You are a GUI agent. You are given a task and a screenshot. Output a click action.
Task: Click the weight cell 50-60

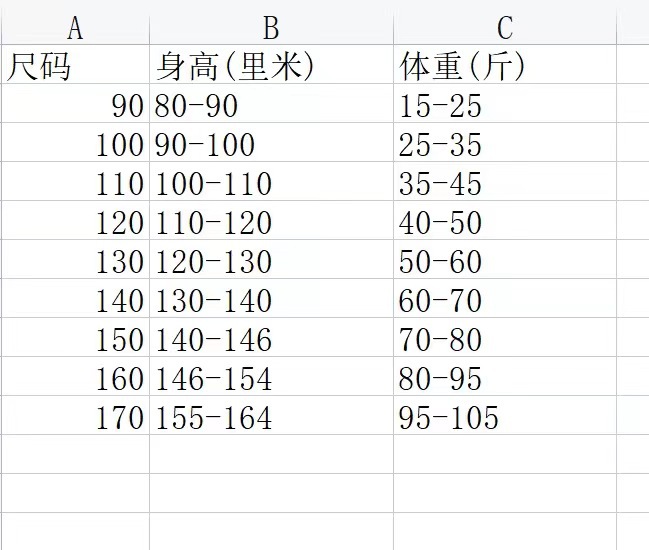coord(504,262)
